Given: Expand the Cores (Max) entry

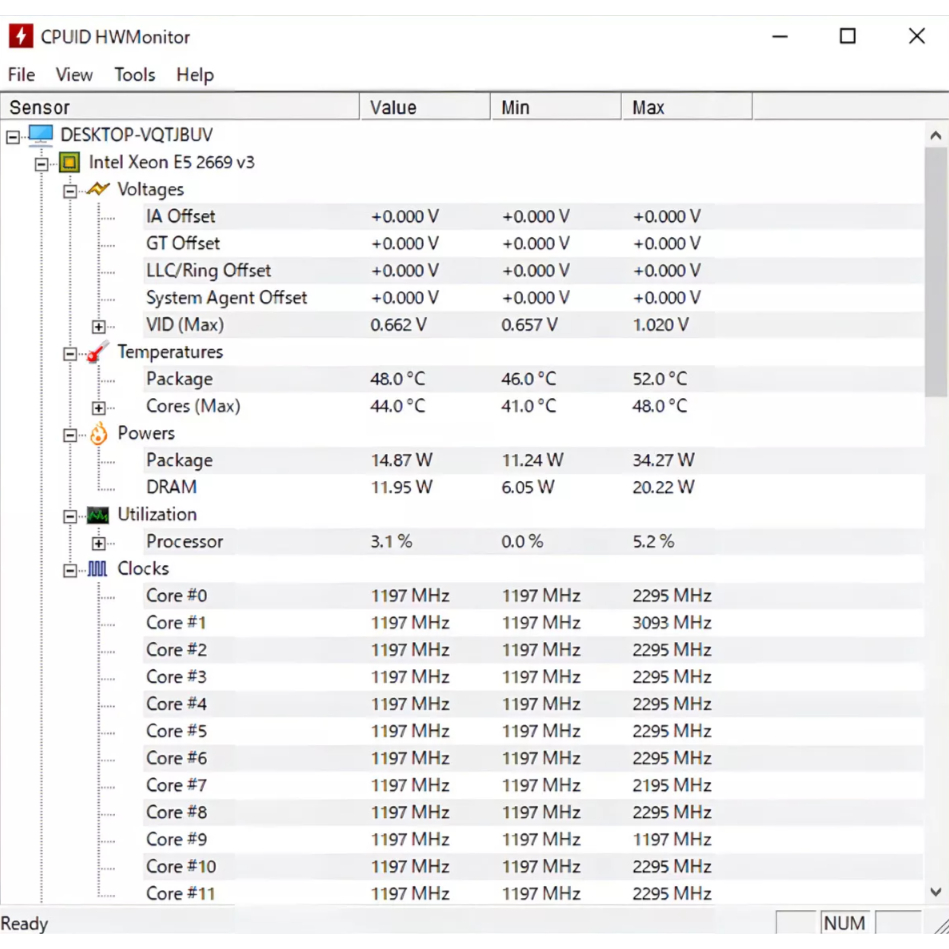Looking at the screenshot, I should (99, 408).
